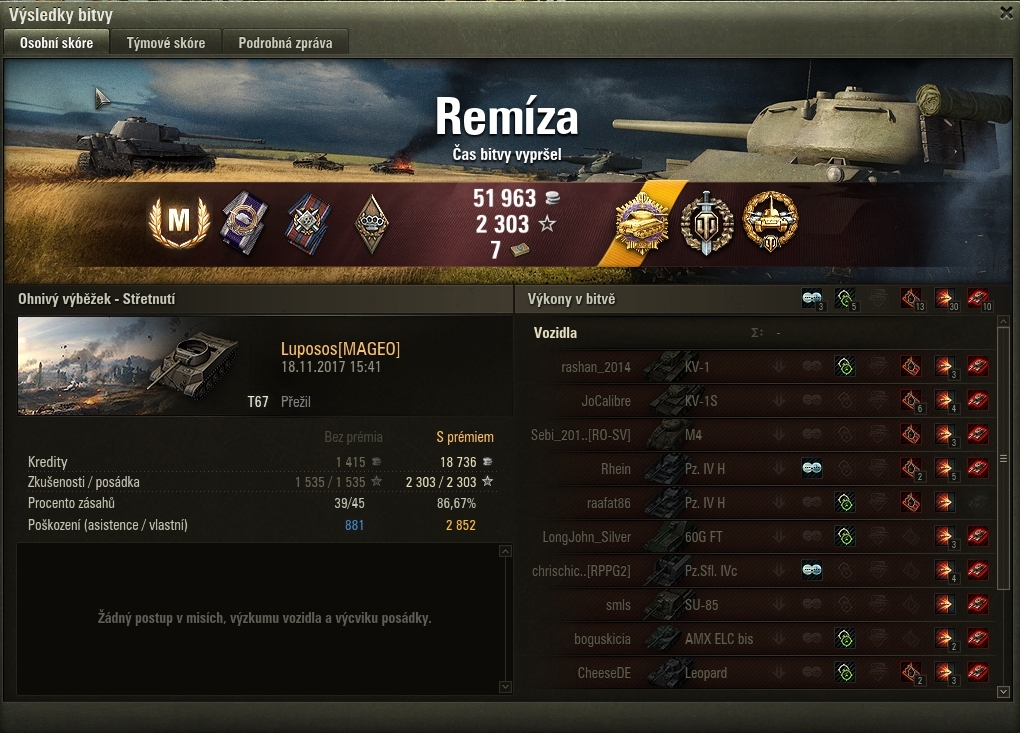This screenshot has width=1020, height=733.
Task: Open the Podrobná zpráva tab
Action: [285, 43]
